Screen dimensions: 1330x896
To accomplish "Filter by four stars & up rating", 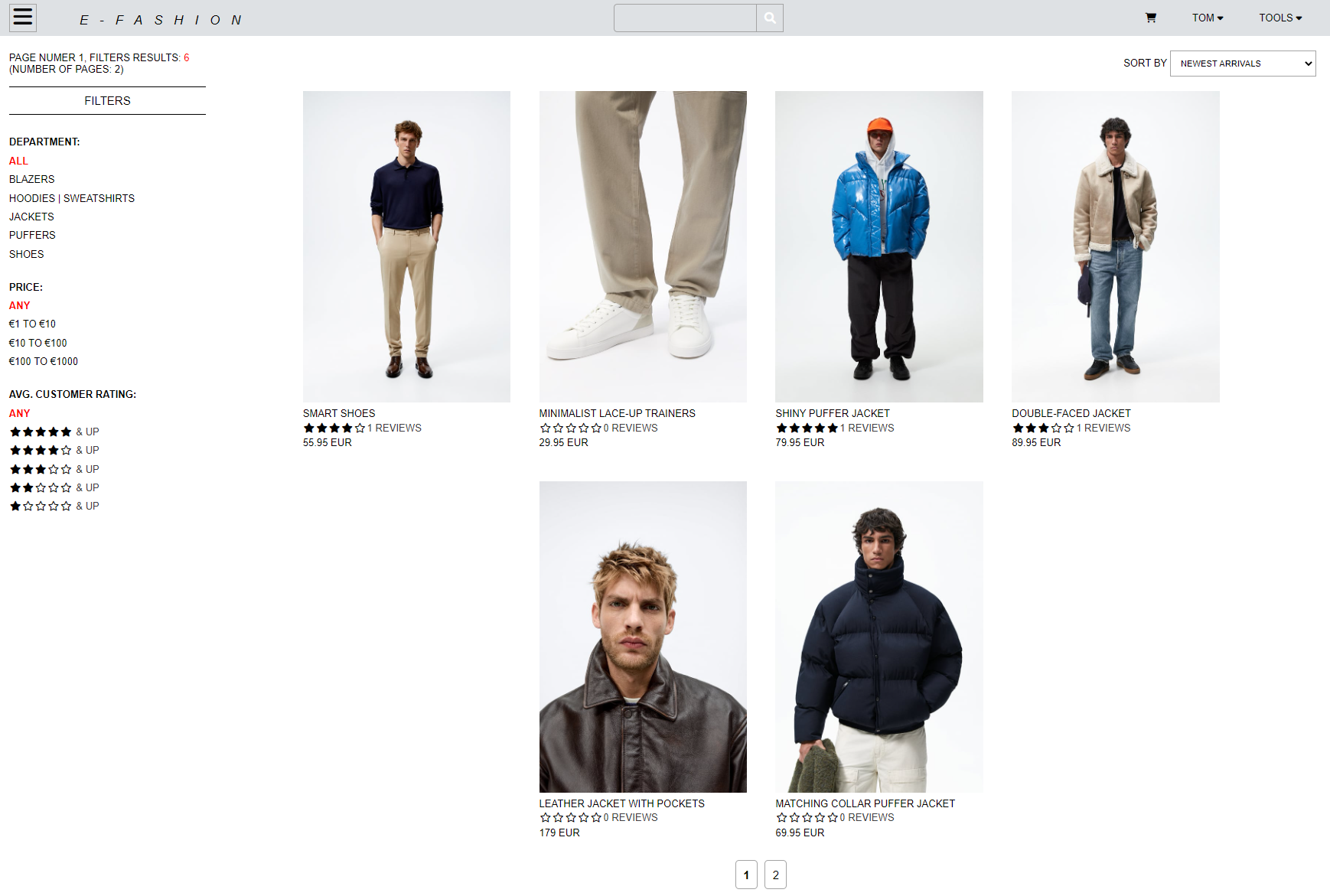I will (54, 450).
